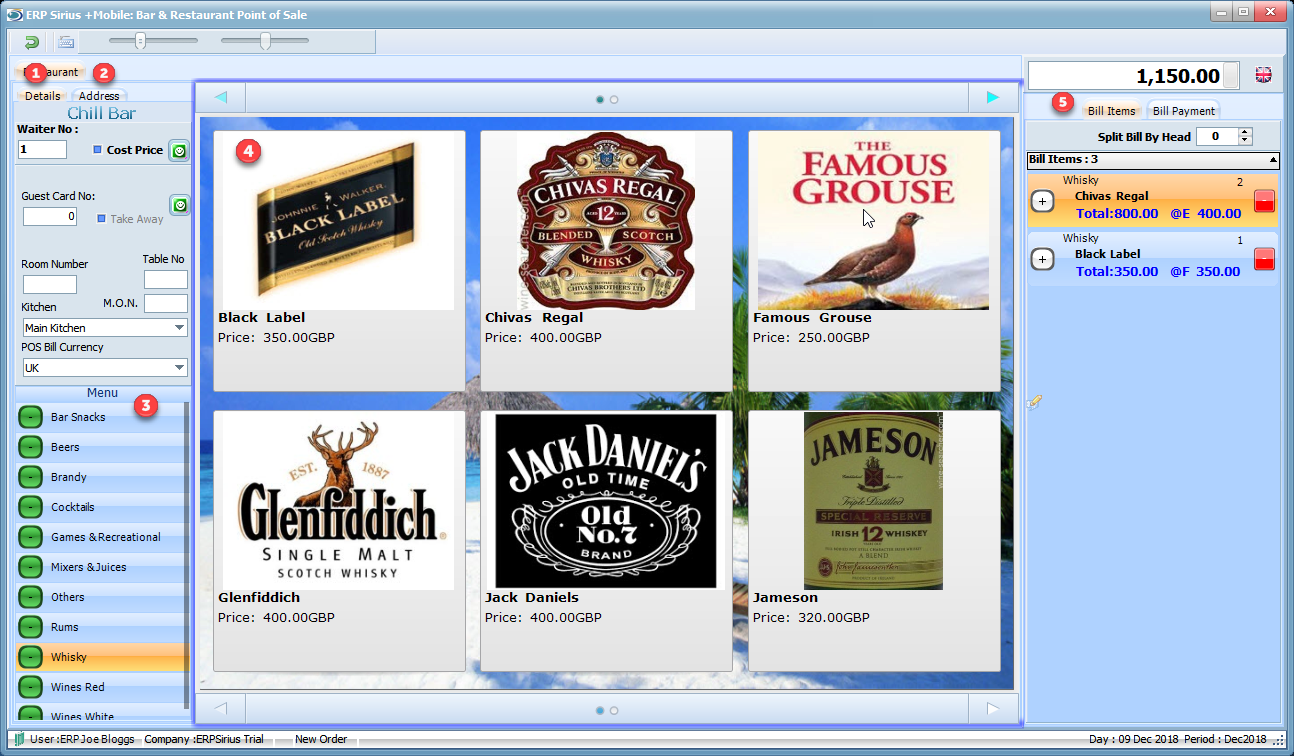The width and height of the screenshot is (1294, 756).
Task: Click the M.O.N. input field
Action: (166, 303)
